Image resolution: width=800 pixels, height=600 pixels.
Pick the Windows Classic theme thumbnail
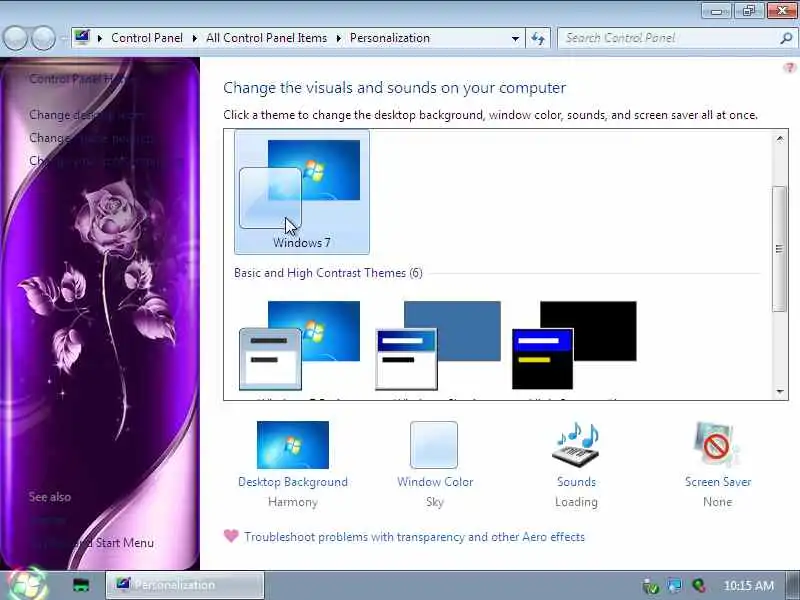[438, 345]
